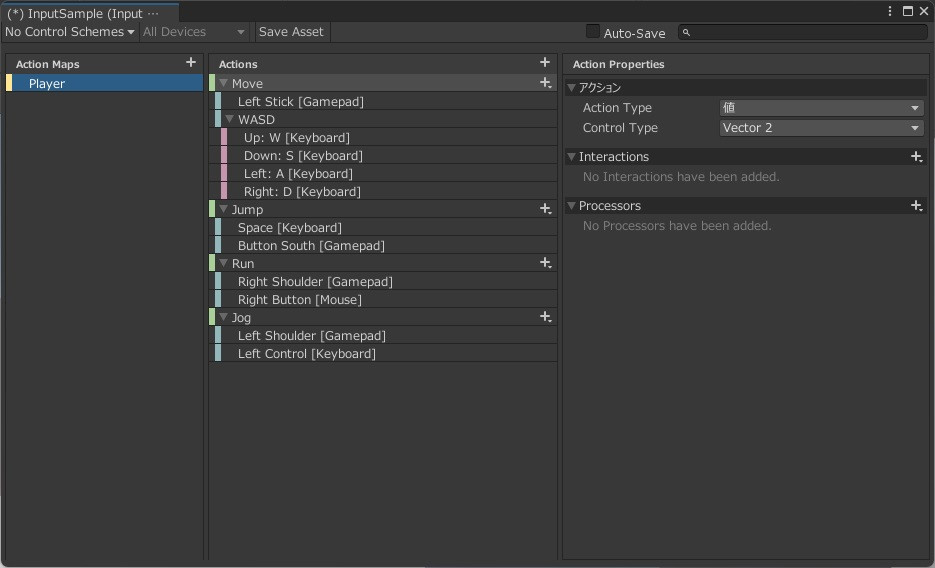Enable the Auto-Save checkbox

[x=593, y=32]
